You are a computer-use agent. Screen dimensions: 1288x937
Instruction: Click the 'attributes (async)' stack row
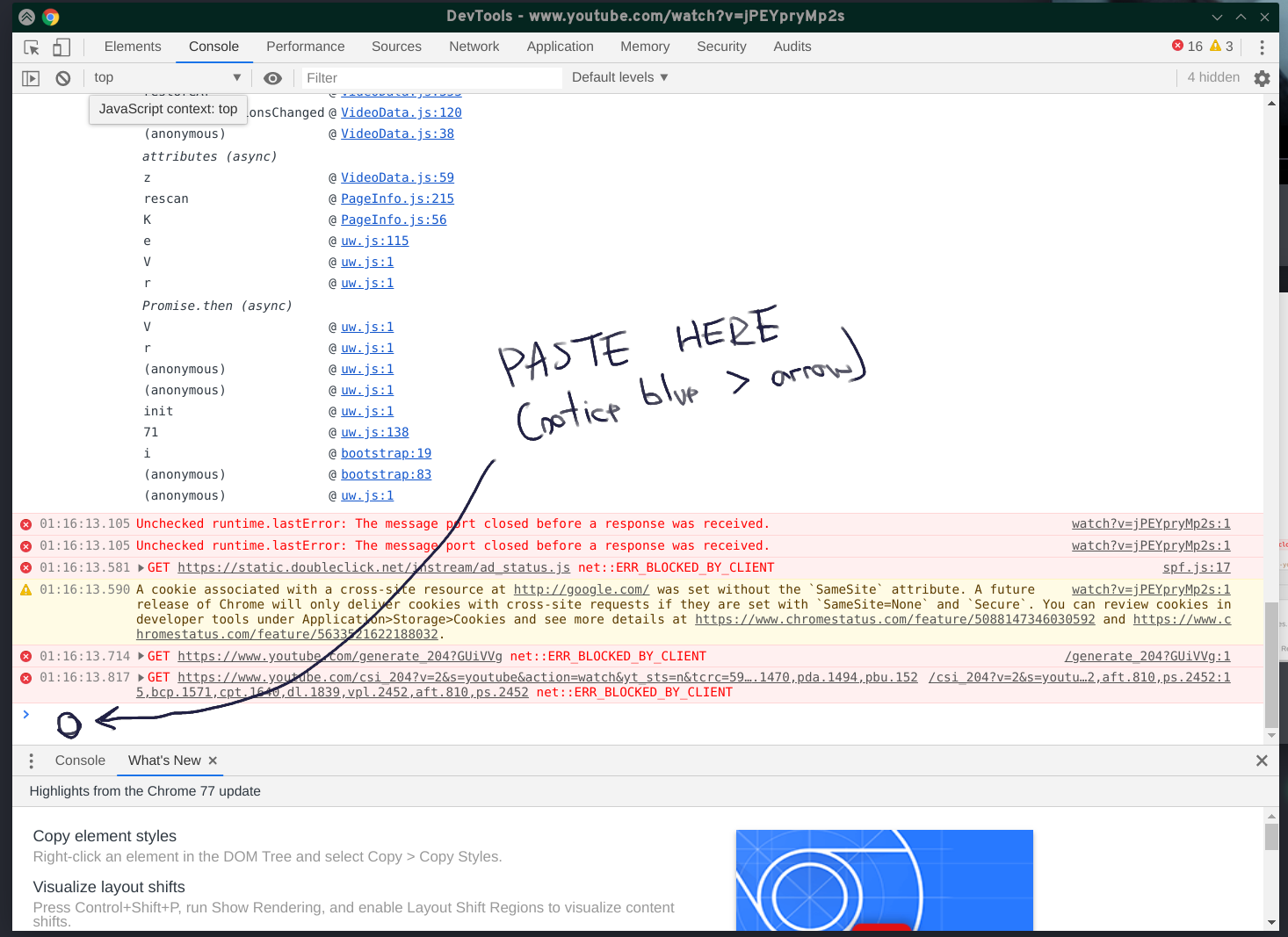pyautogui.click(x=210, y=156)
